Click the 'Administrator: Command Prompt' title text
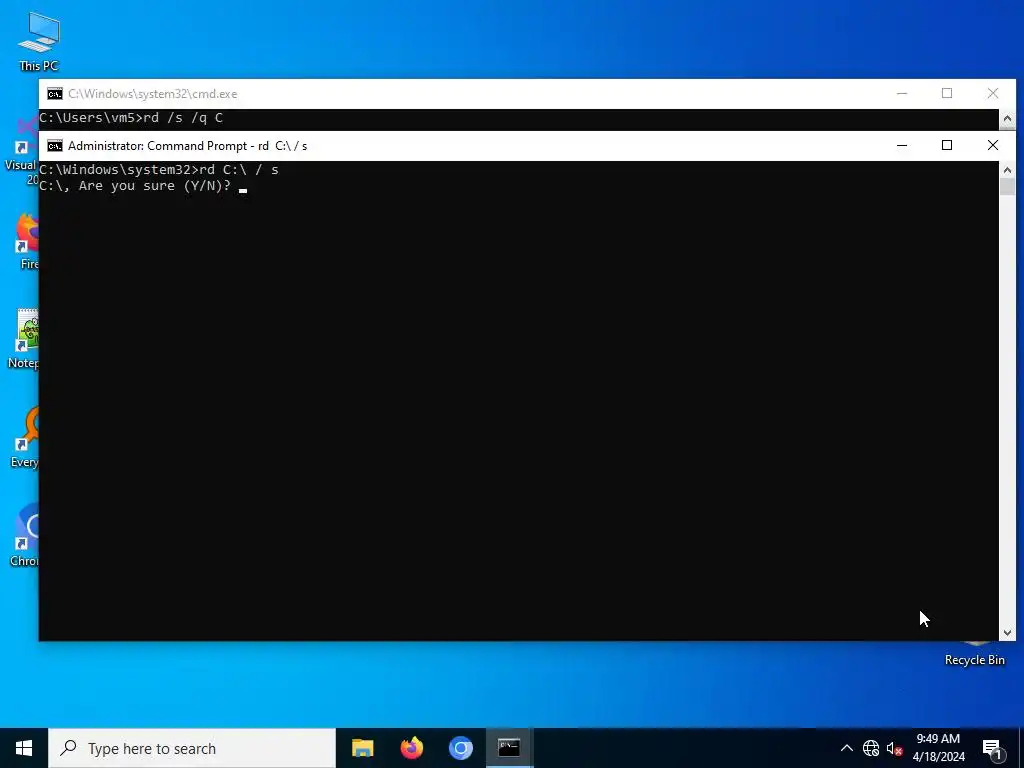The image size is (1024, 768). coord(157,146)
